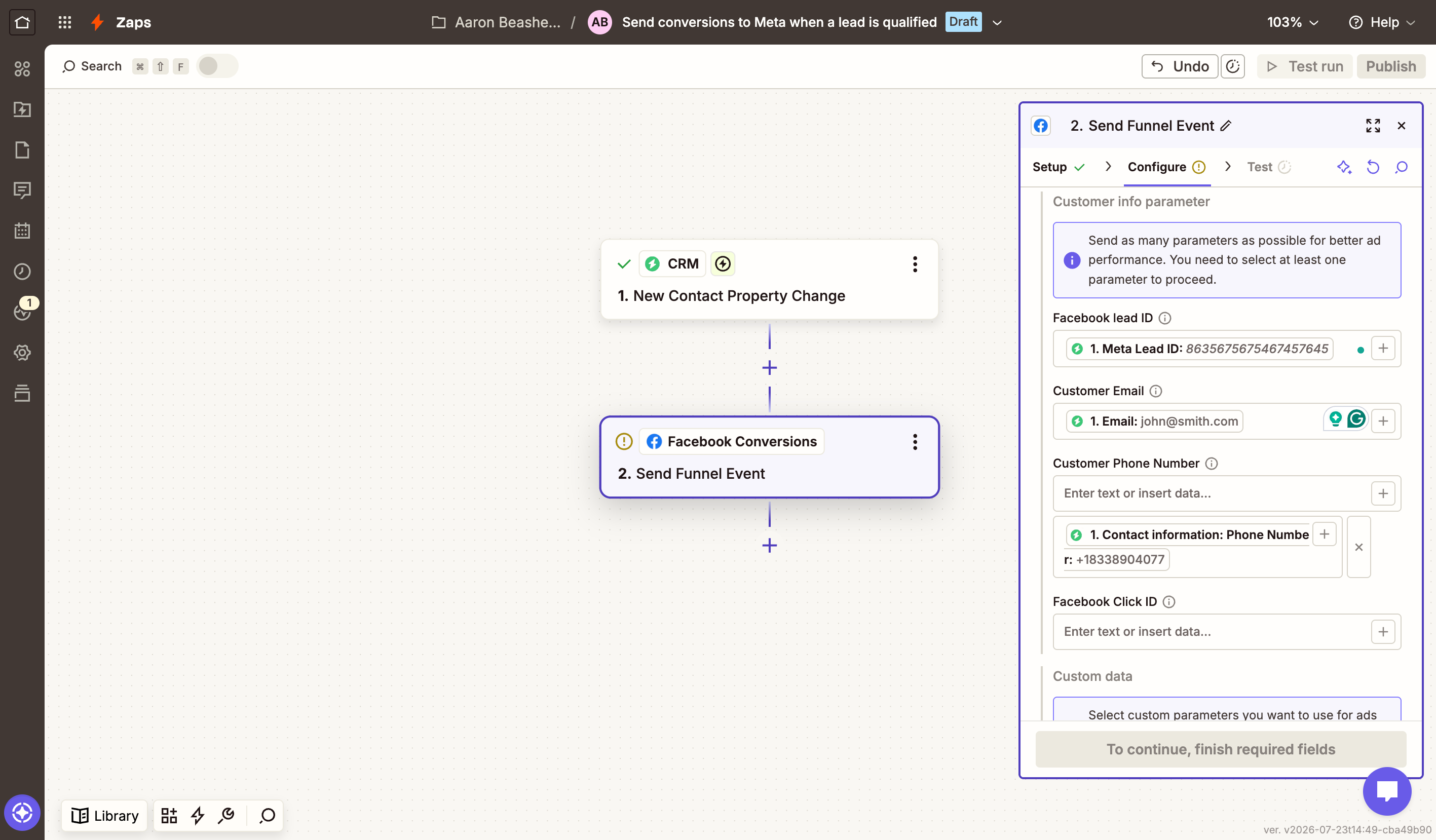The width and height of the screenshot is (1436, 840).
Task: Click the Meta Lead ID data pill
Action: click(x=1199, y=348)
